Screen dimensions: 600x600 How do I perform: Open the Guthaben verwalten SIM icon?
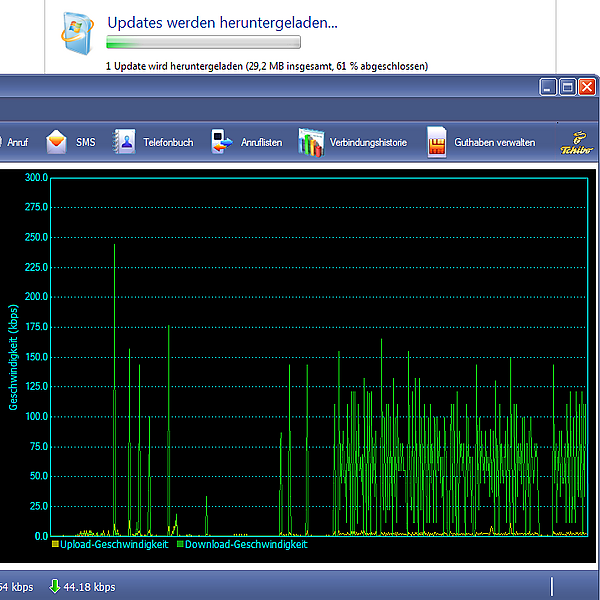pos(436,142)
